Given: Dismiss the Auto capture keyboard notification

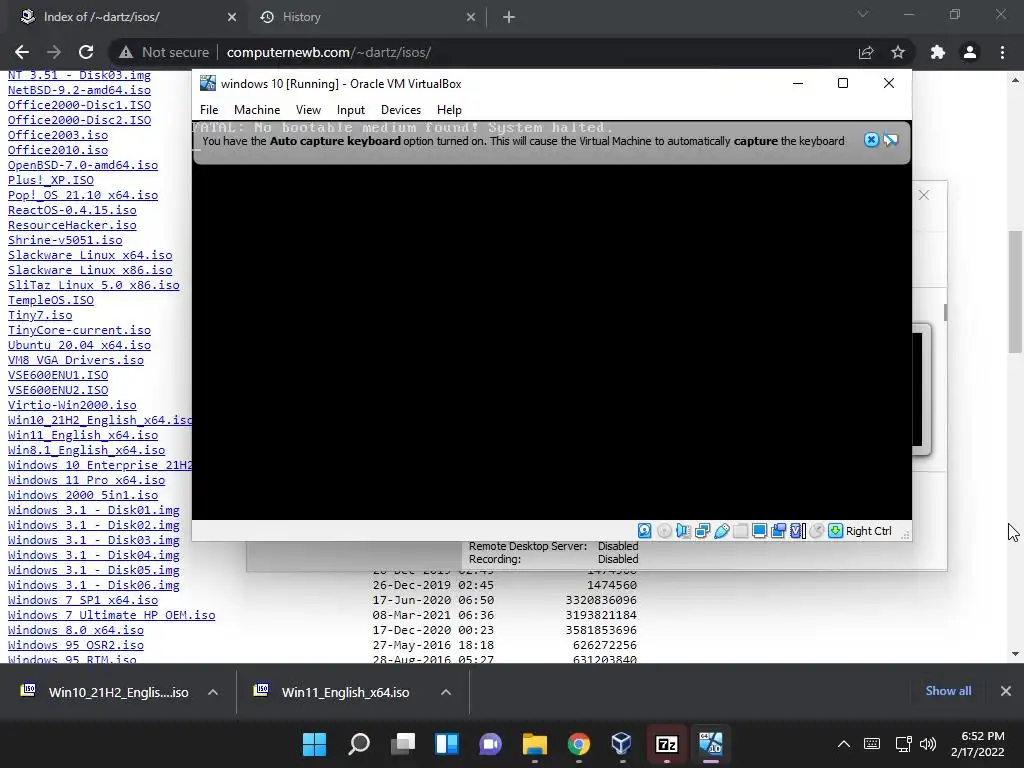Looking at the screenshot, I should click(871, 140).
